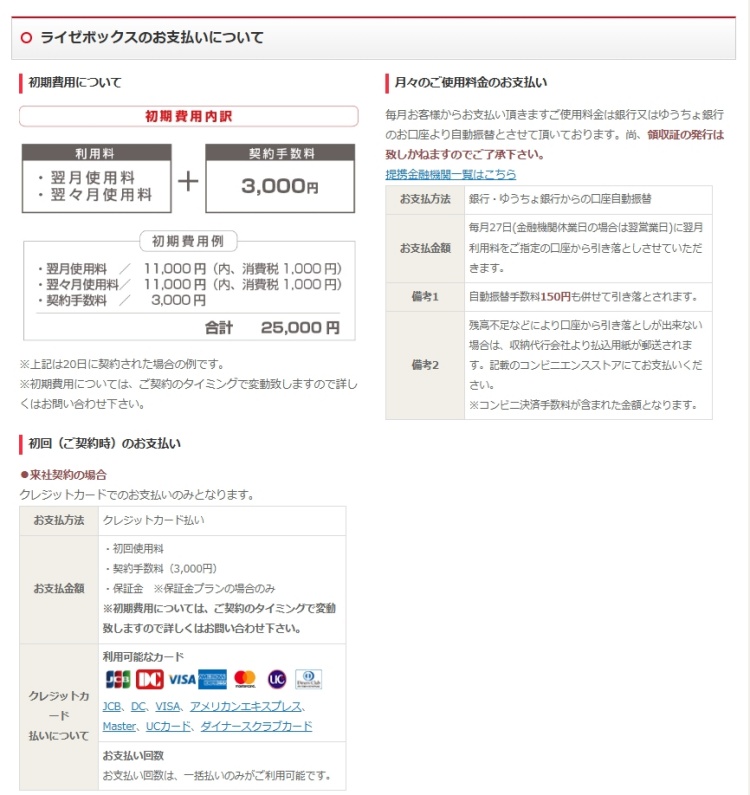Click the 初期費用例 label

pos(188,241)
